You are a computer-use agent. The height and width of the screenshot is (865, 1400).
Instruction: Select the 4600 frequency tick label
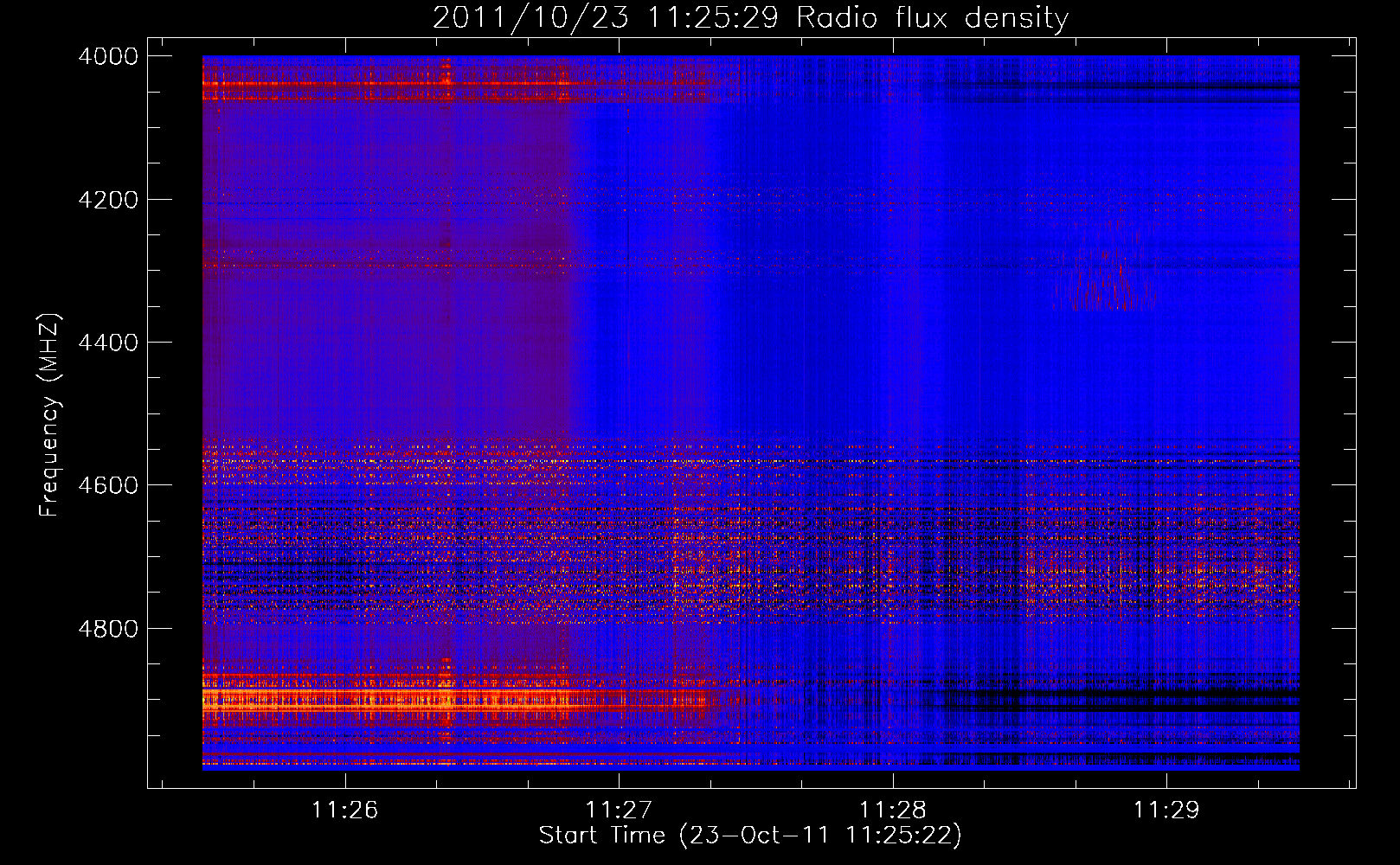(108, 485)
